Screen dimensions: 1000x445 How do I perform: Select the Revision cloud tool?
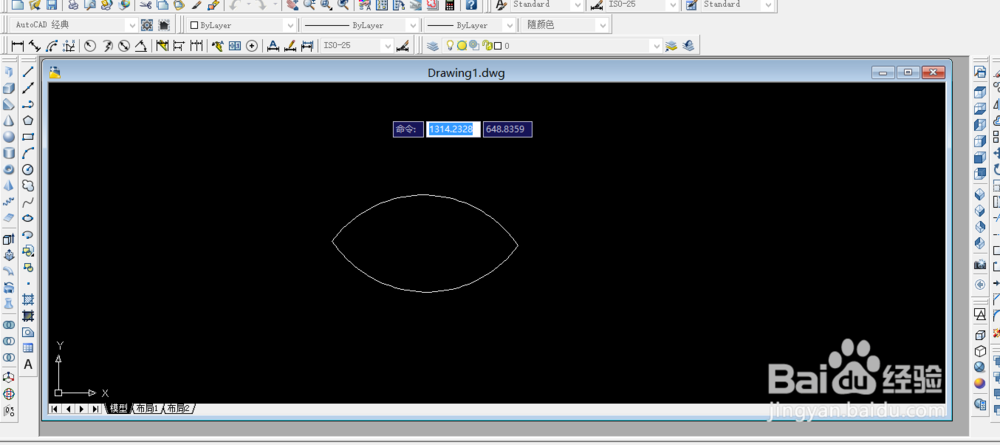(x=28, y=186)
